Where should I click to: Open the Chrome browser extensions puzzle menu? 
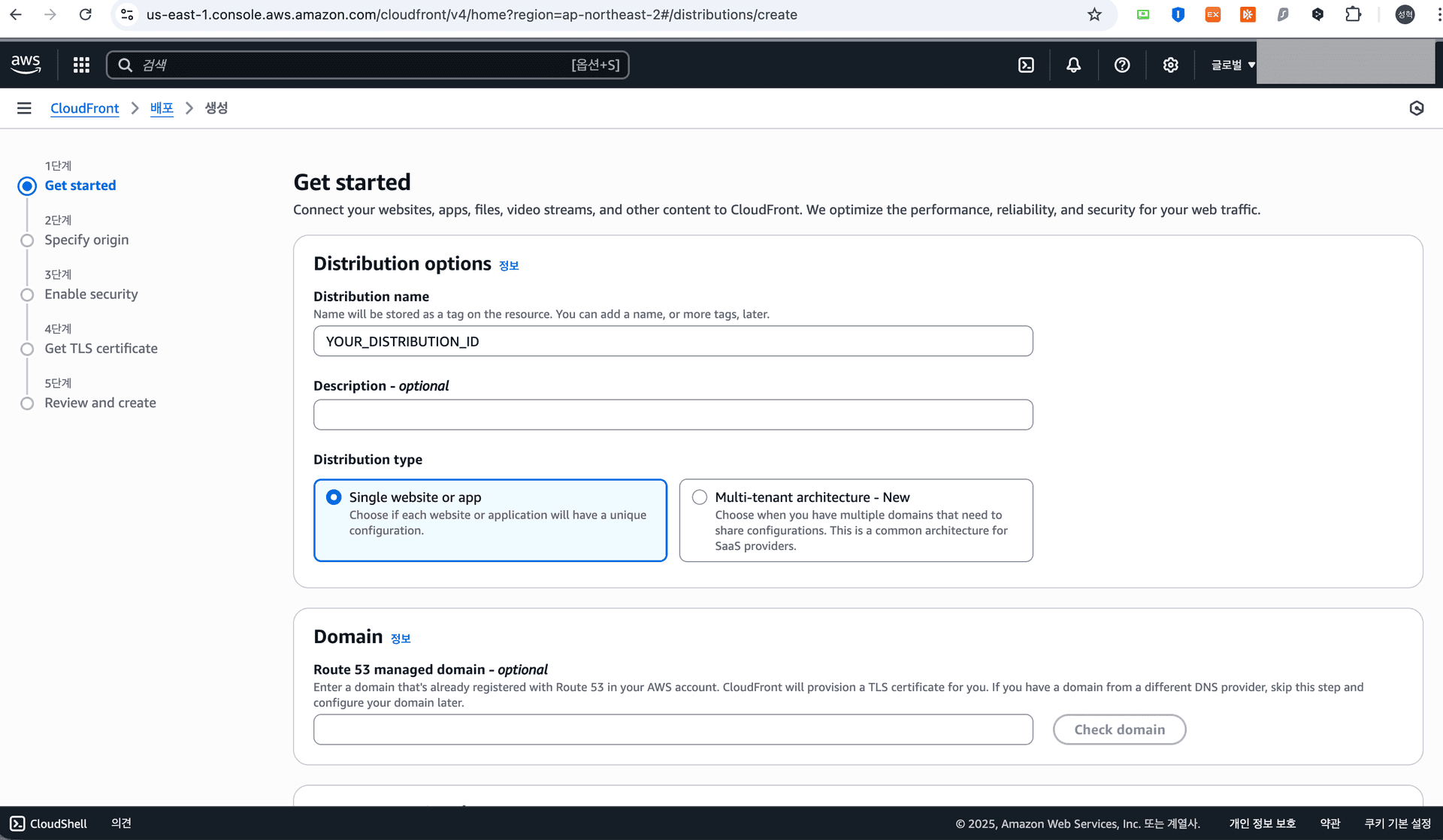[x=1353, y=14]
